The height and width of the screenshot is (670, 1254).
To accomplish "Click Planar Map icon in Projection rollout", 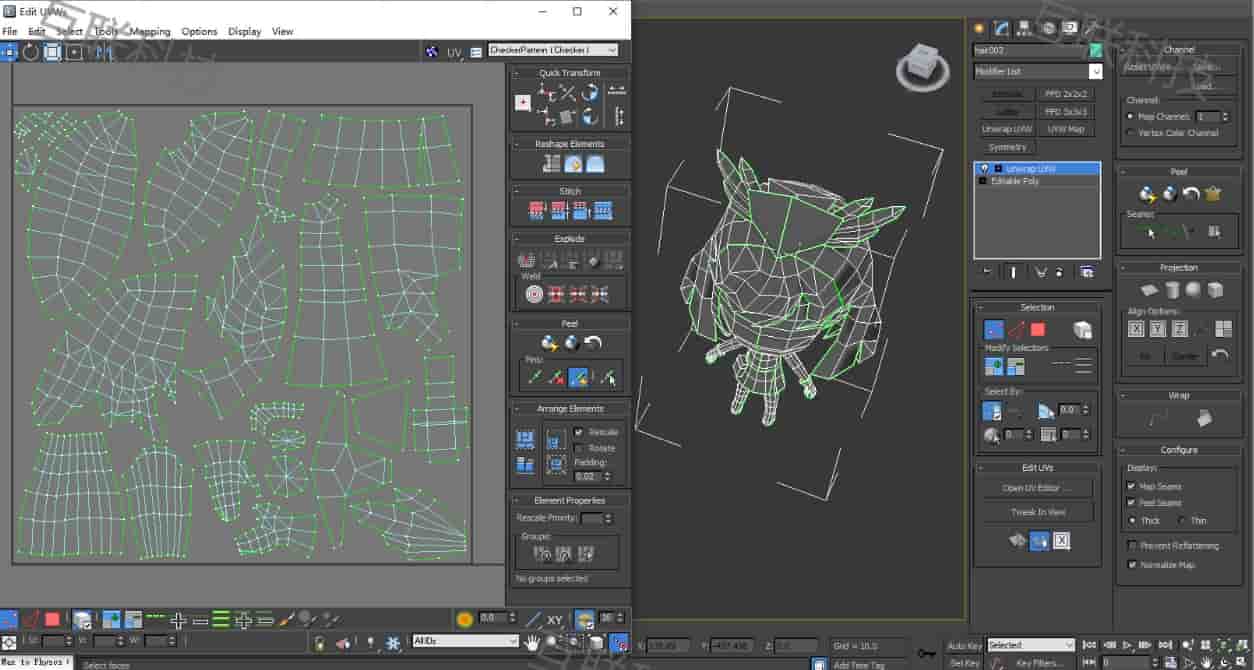I will pyautogui.click(x=1149, y=290).
